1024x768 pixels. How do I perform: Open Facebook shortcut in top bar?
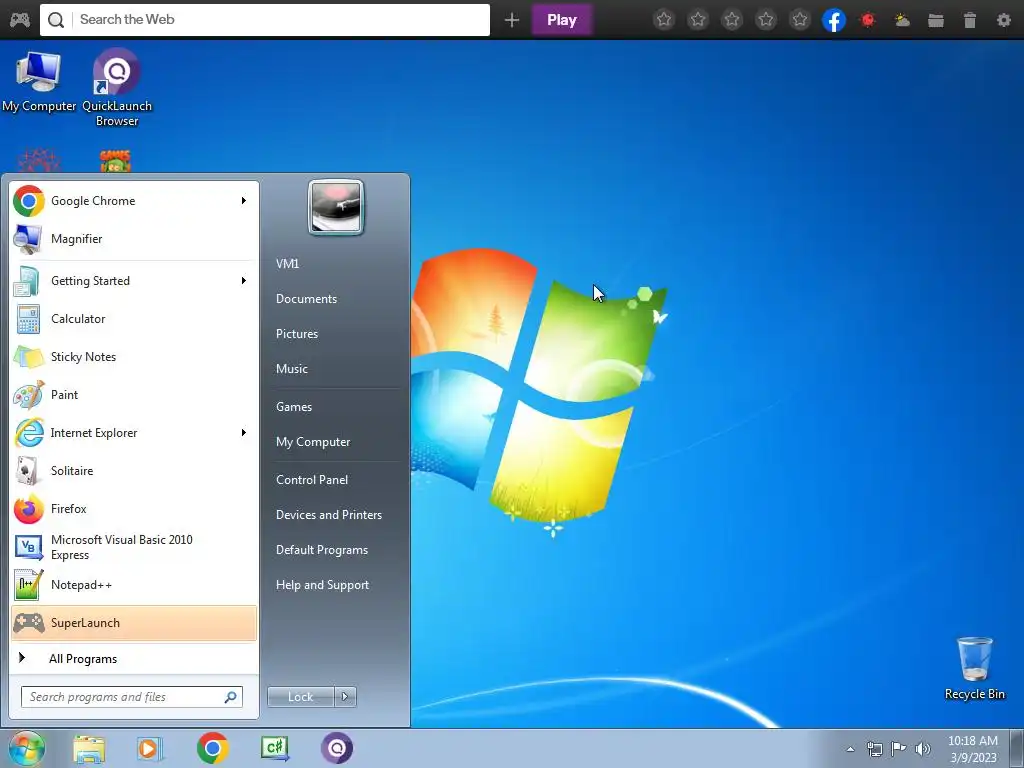click(834, 20)
